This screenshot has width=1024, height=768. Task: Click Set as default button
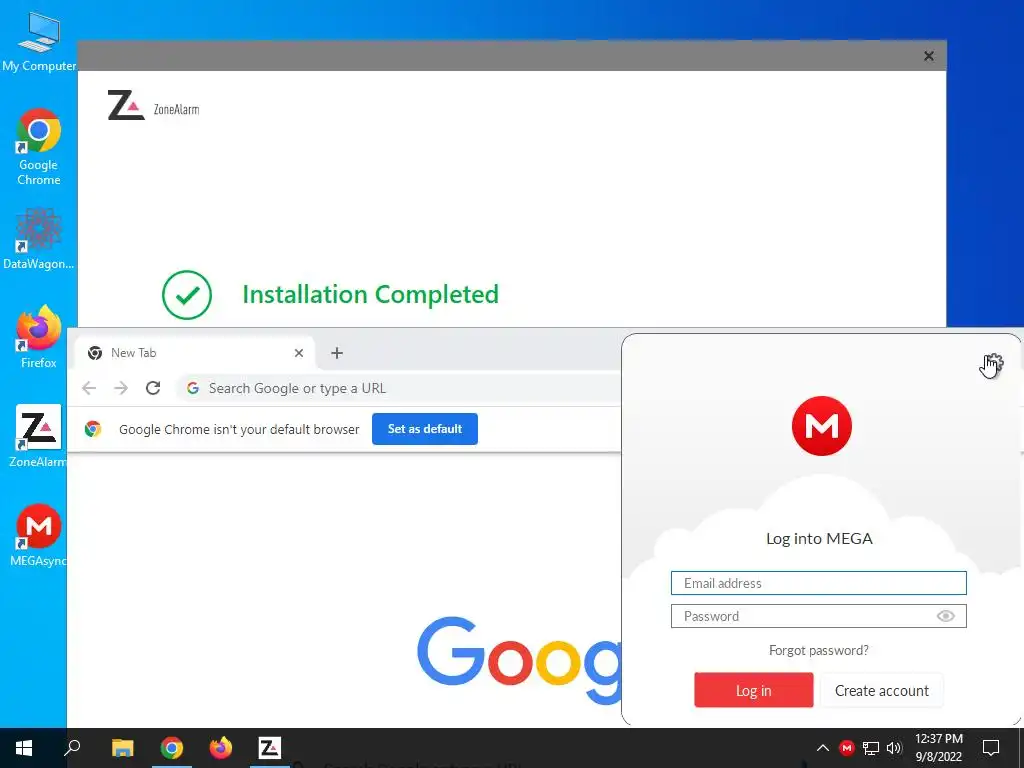(424, 429)
